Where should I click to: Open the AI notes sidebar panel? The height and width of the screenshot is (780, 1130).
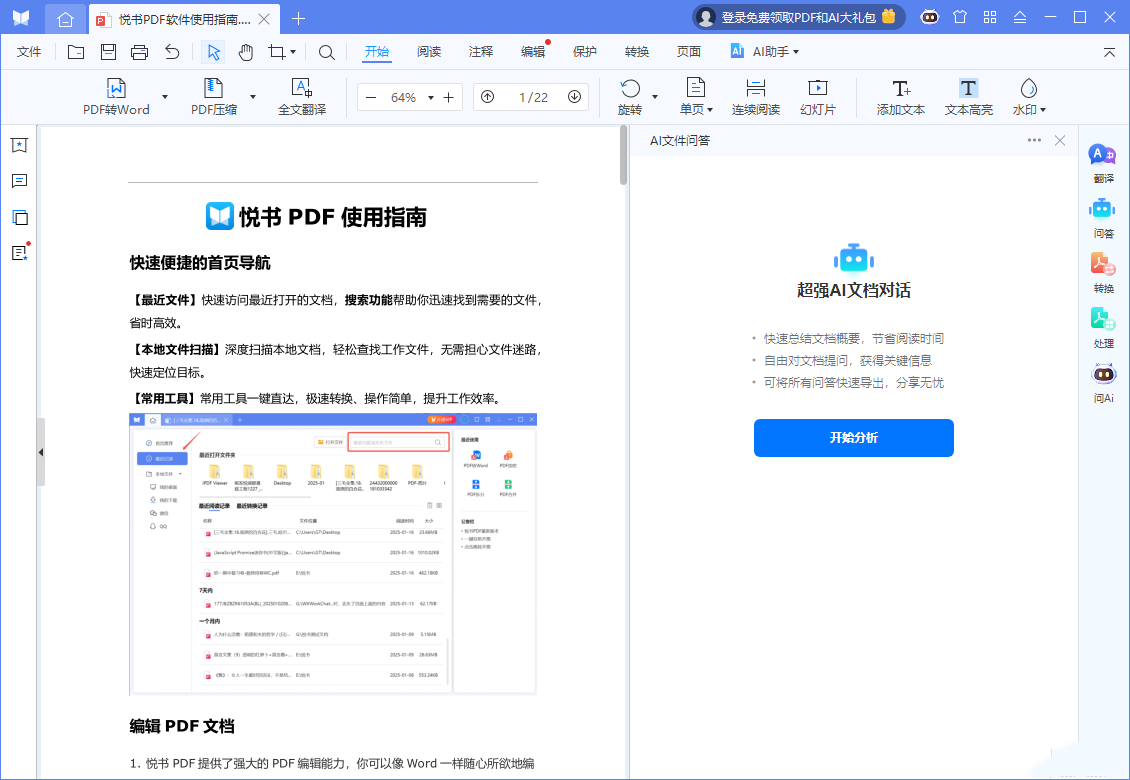click(19, 253)
